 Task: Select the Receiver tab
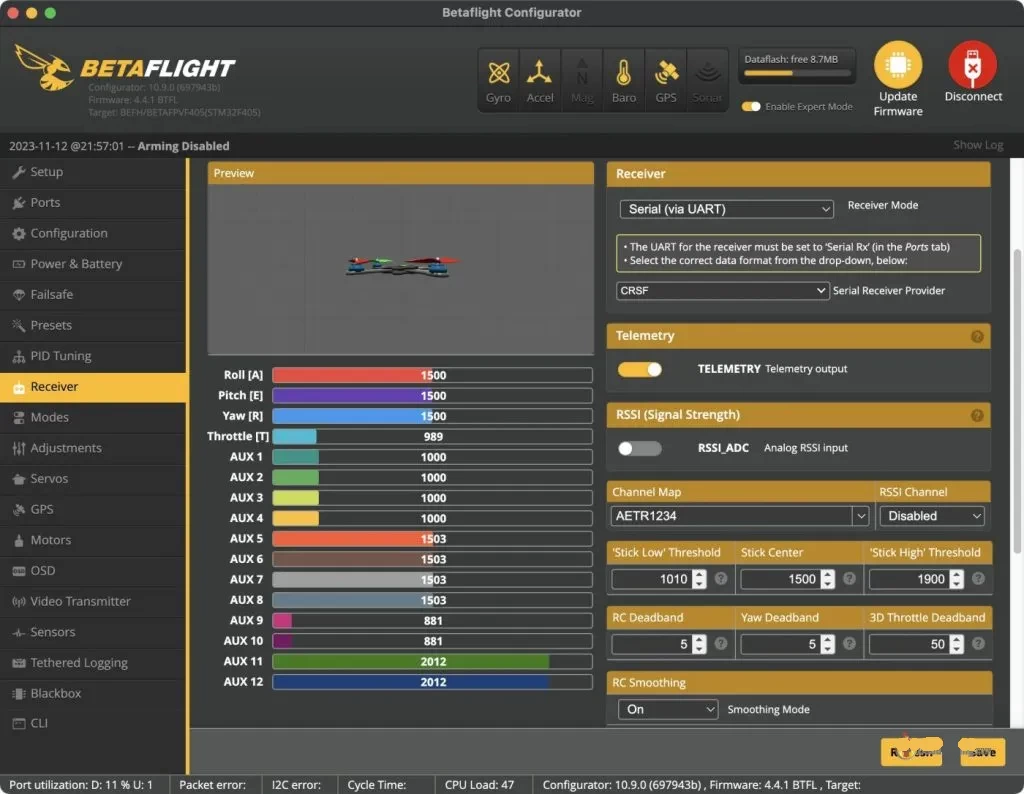click(x=93, y=387)
